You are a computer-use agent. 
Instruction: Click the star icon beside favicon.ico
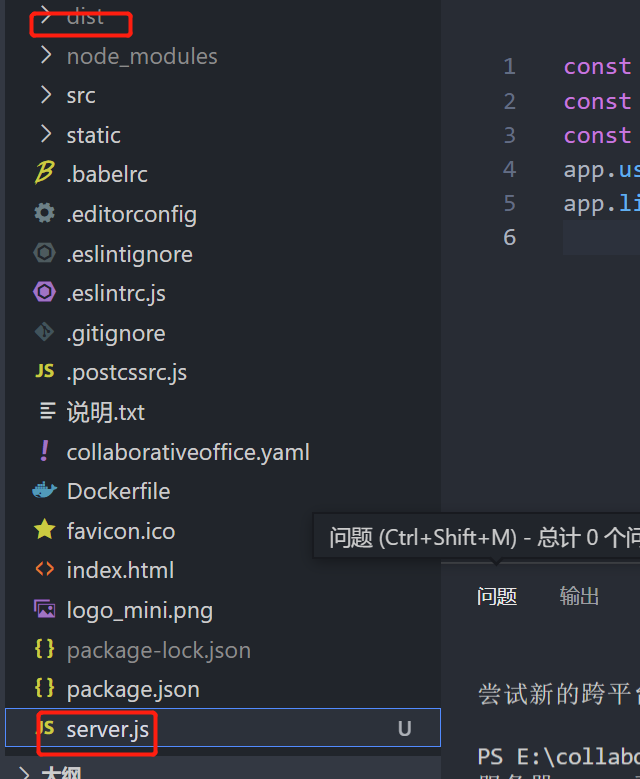tap(44, 530)
